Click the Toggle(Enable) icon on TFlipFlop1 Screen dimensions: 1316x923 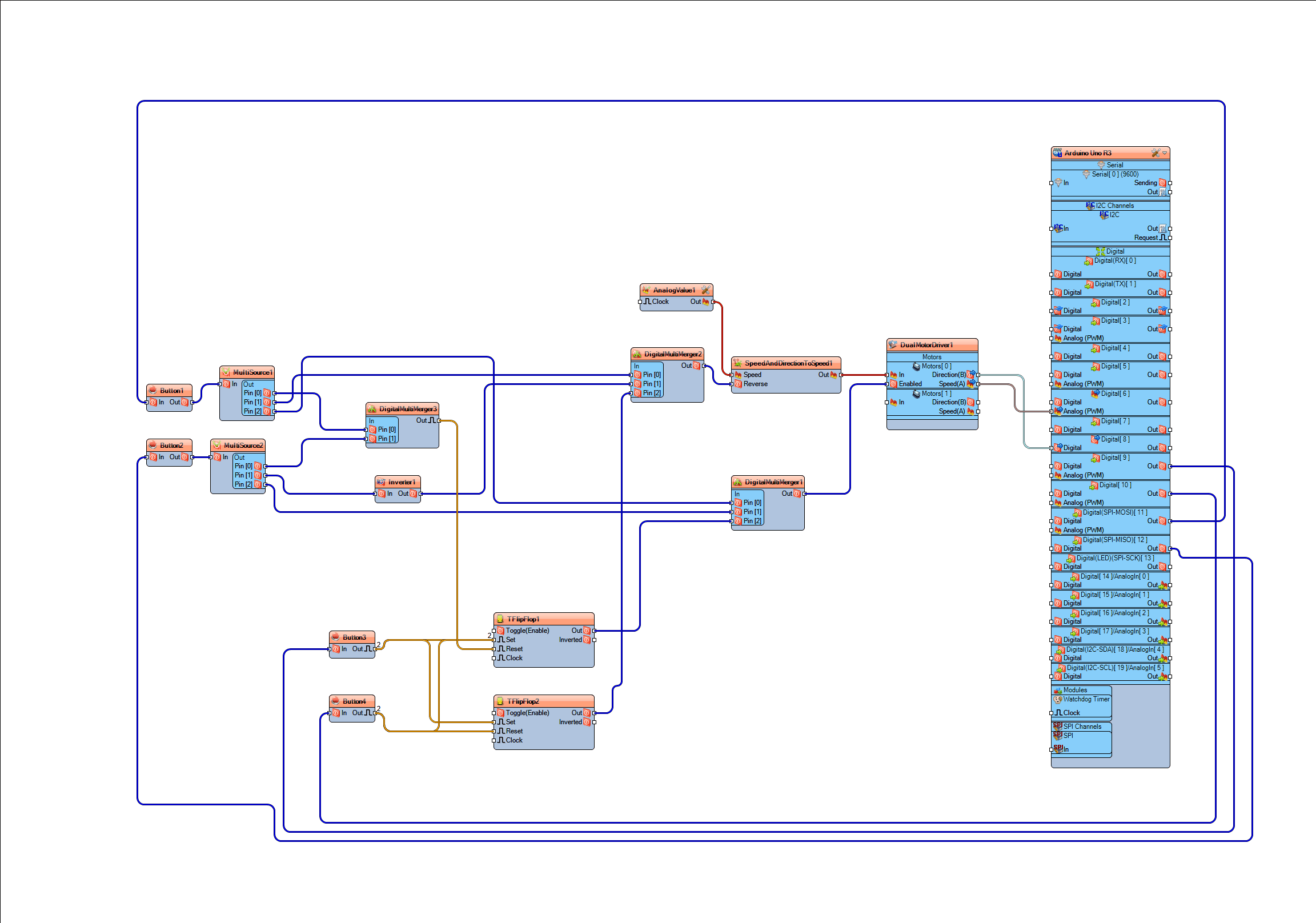pos(500,631)
